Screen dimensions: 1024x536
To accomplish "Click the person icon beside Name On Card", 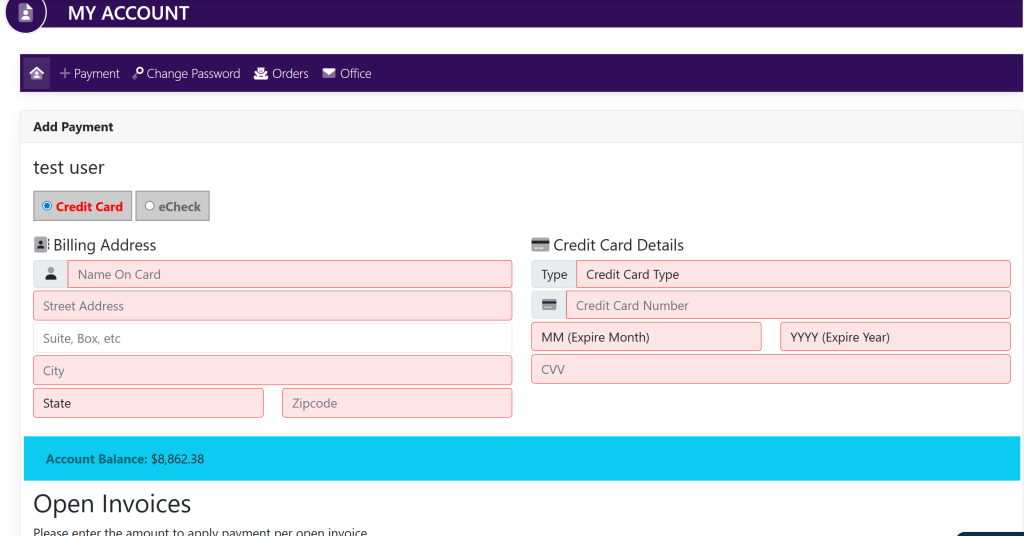I will 50,274.
